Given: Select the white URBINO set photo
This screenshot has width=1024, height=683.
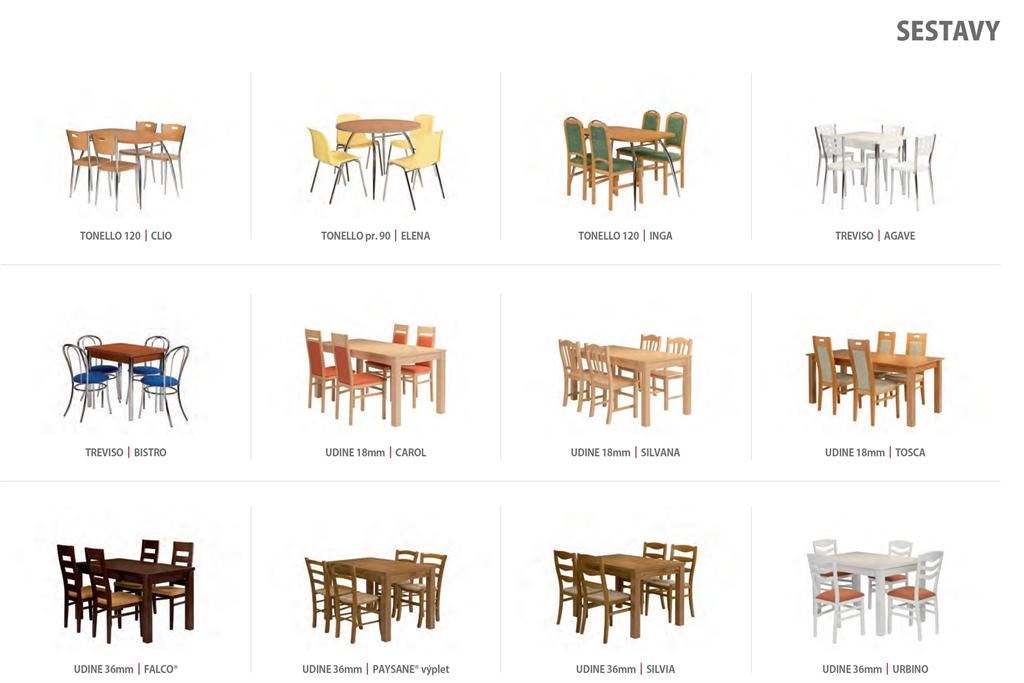Looking at the screenshot, I should tap(875, 591).
